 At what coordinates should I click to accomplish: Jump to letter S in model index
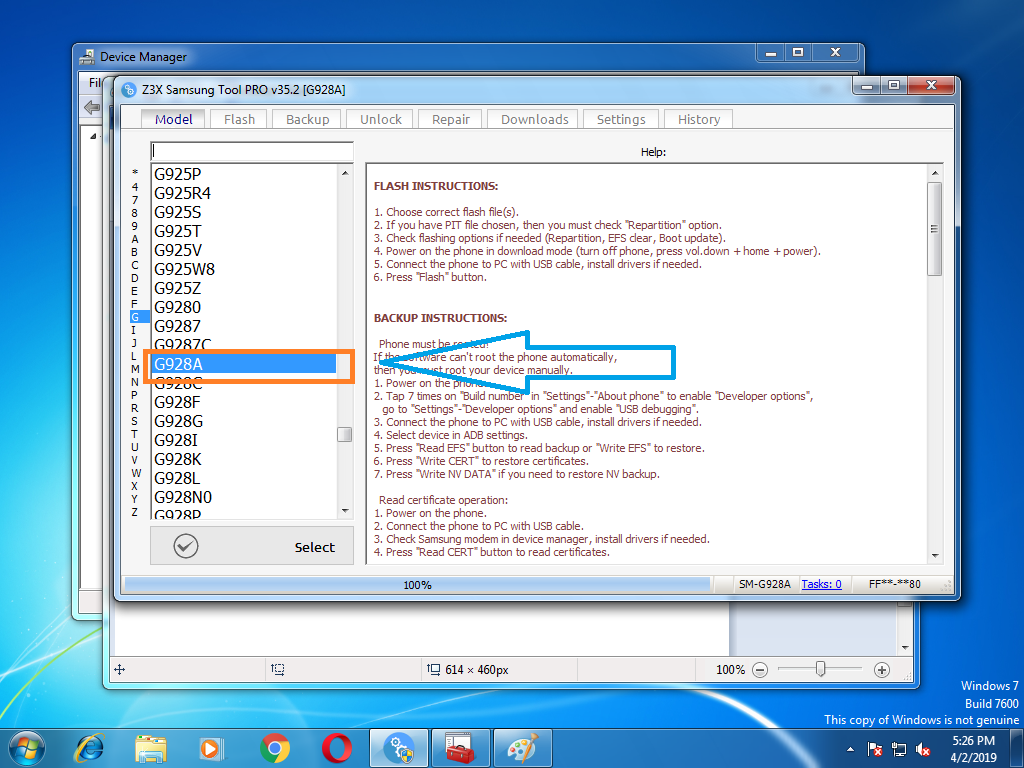[135, 421]
